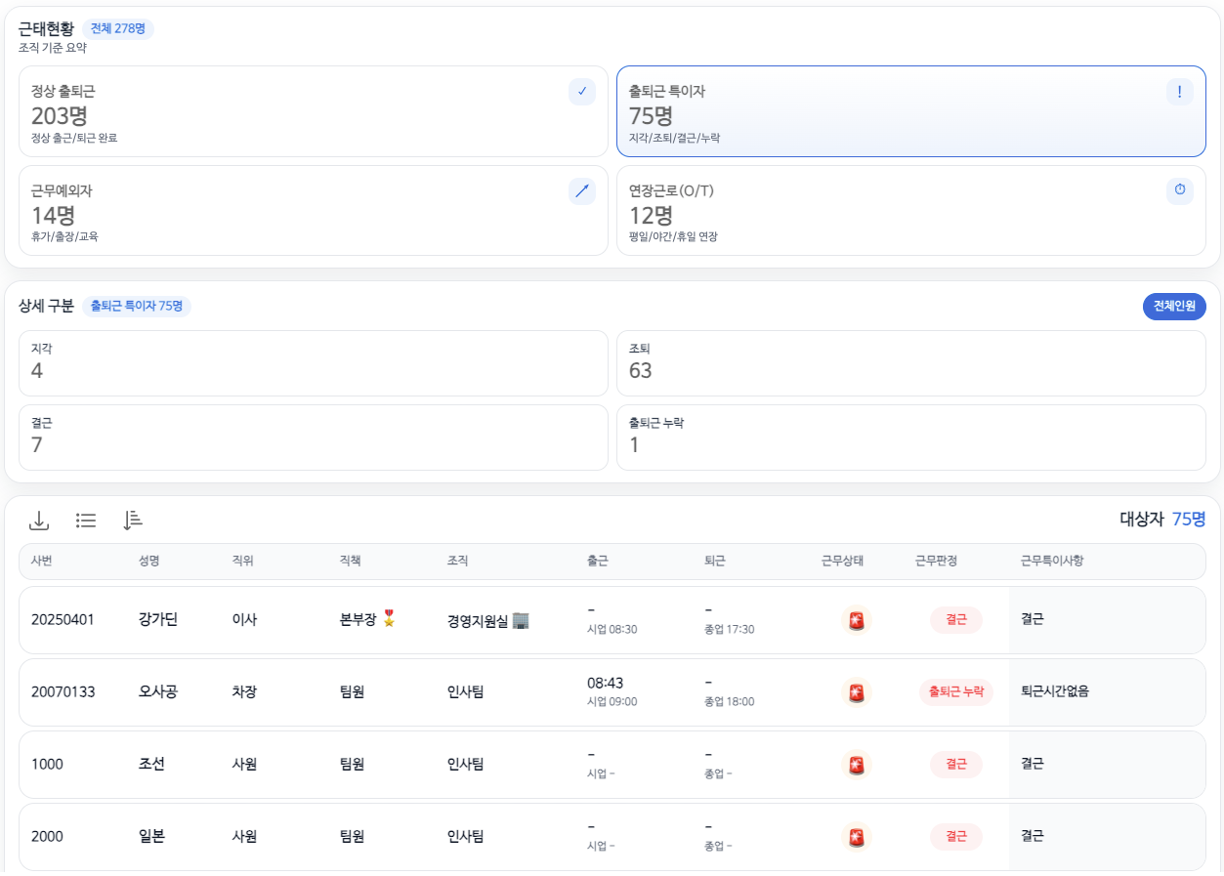Click the medal icon beside 본부장

389,619
